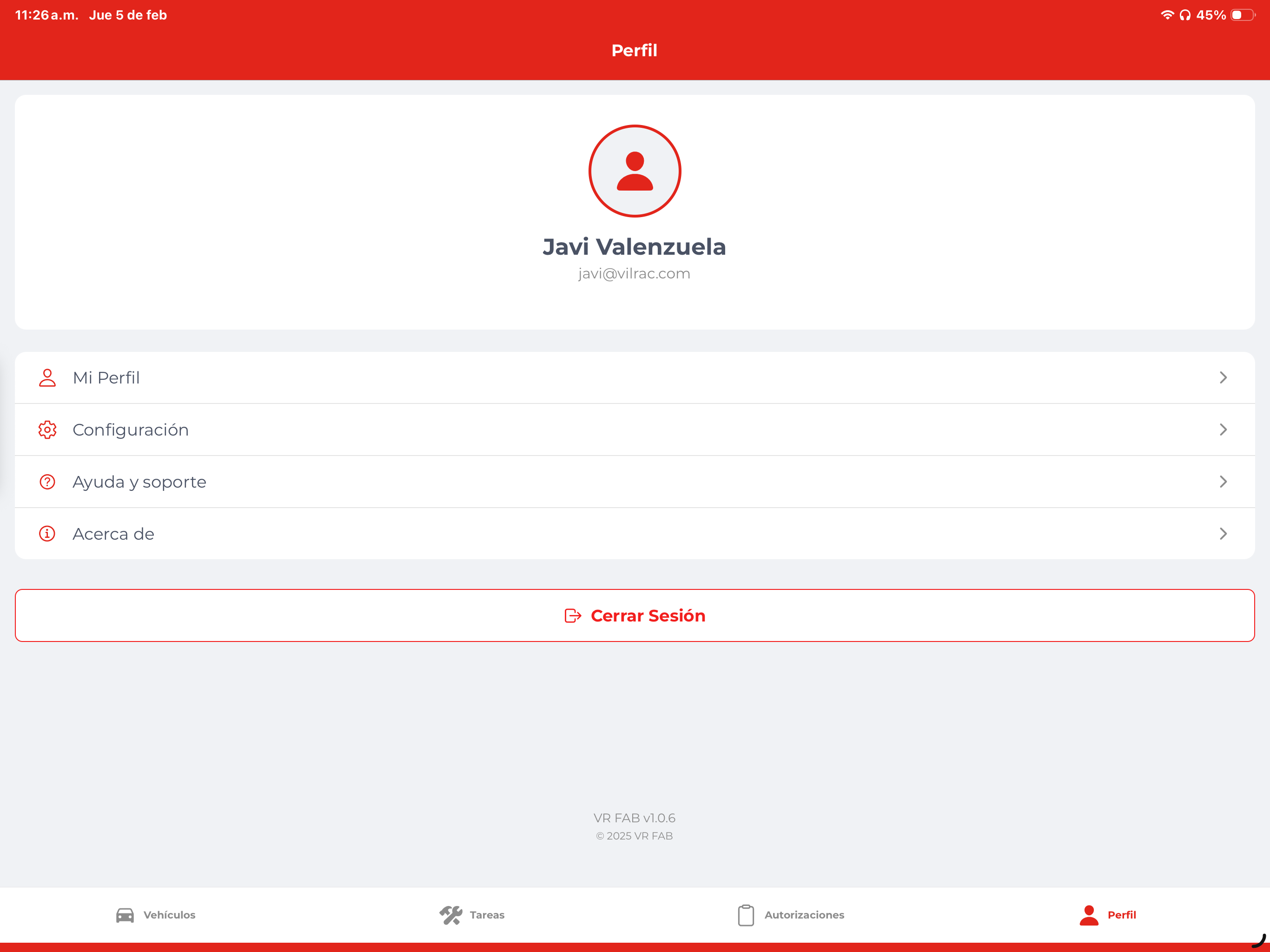Viewport: 1270px width, 952px height.
Task: Click the name Javi Valenzuela
Action: tap(635, 247)
